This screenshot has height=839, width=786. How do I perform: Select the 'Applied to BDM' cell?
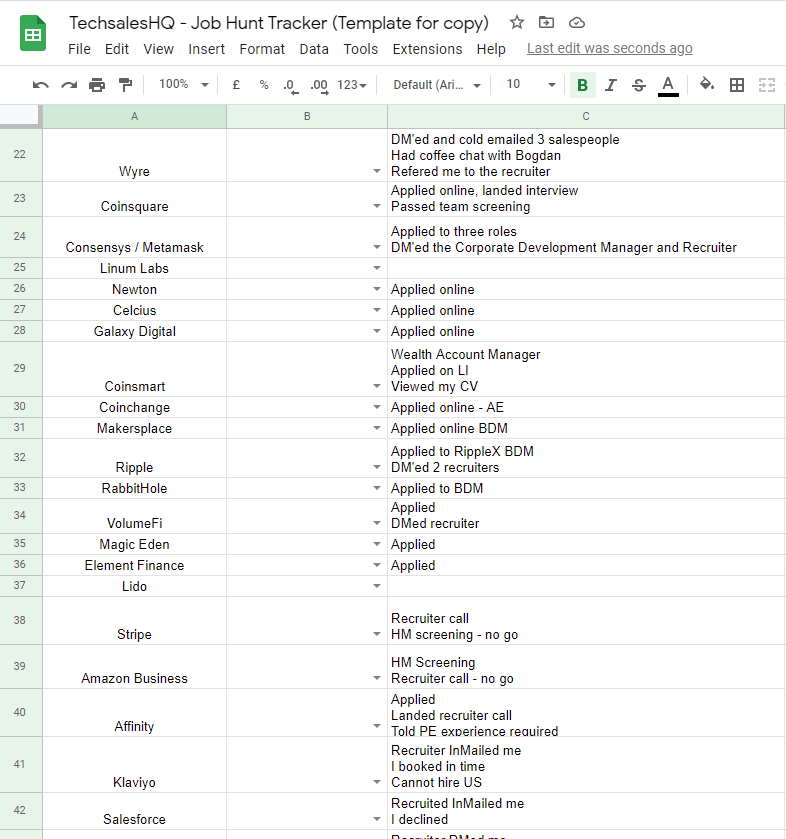click(x=586, y=488)
